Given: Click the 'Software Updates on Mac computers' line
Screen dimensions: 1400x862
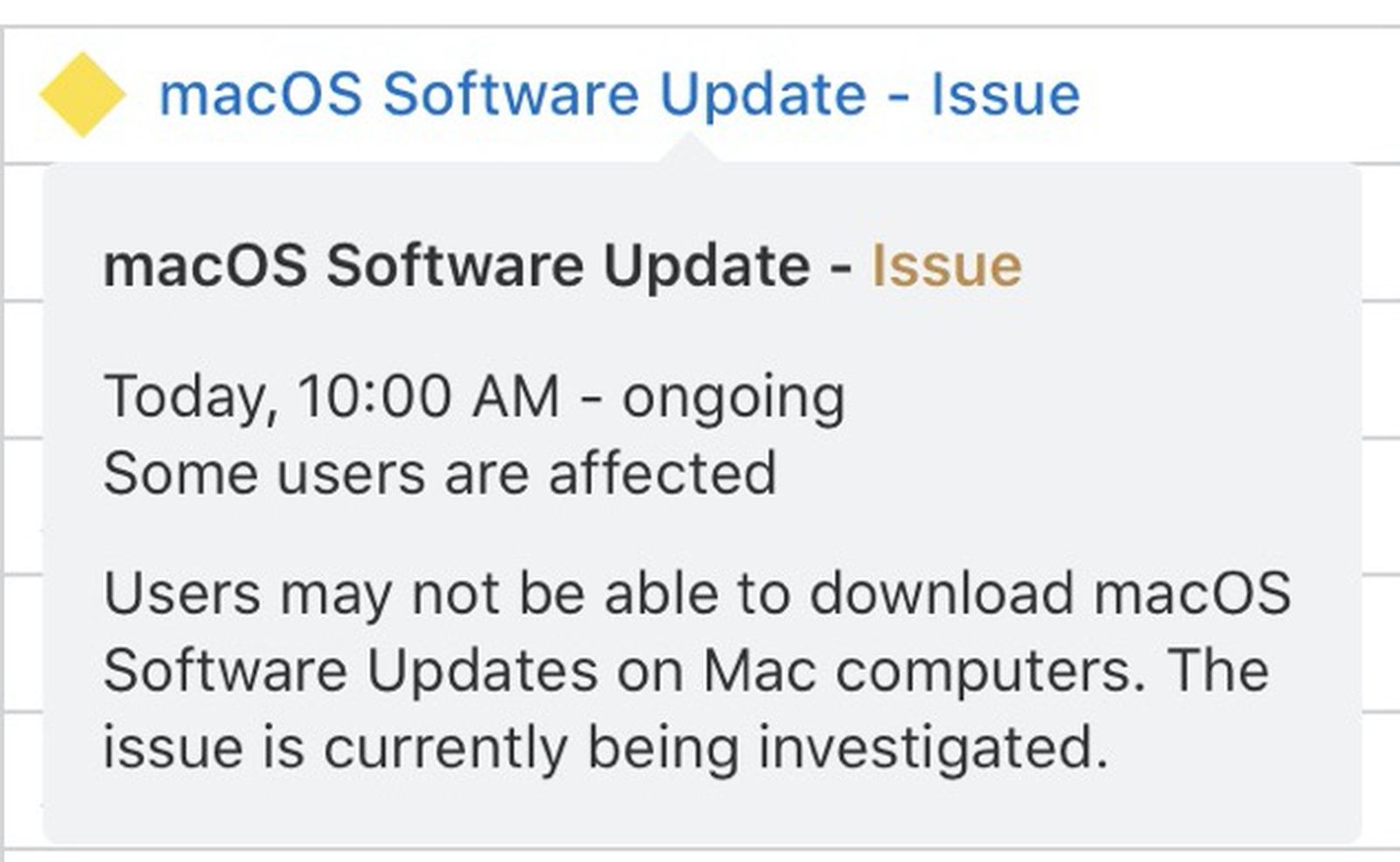Looking at the screenshot, I should point(686,670).
